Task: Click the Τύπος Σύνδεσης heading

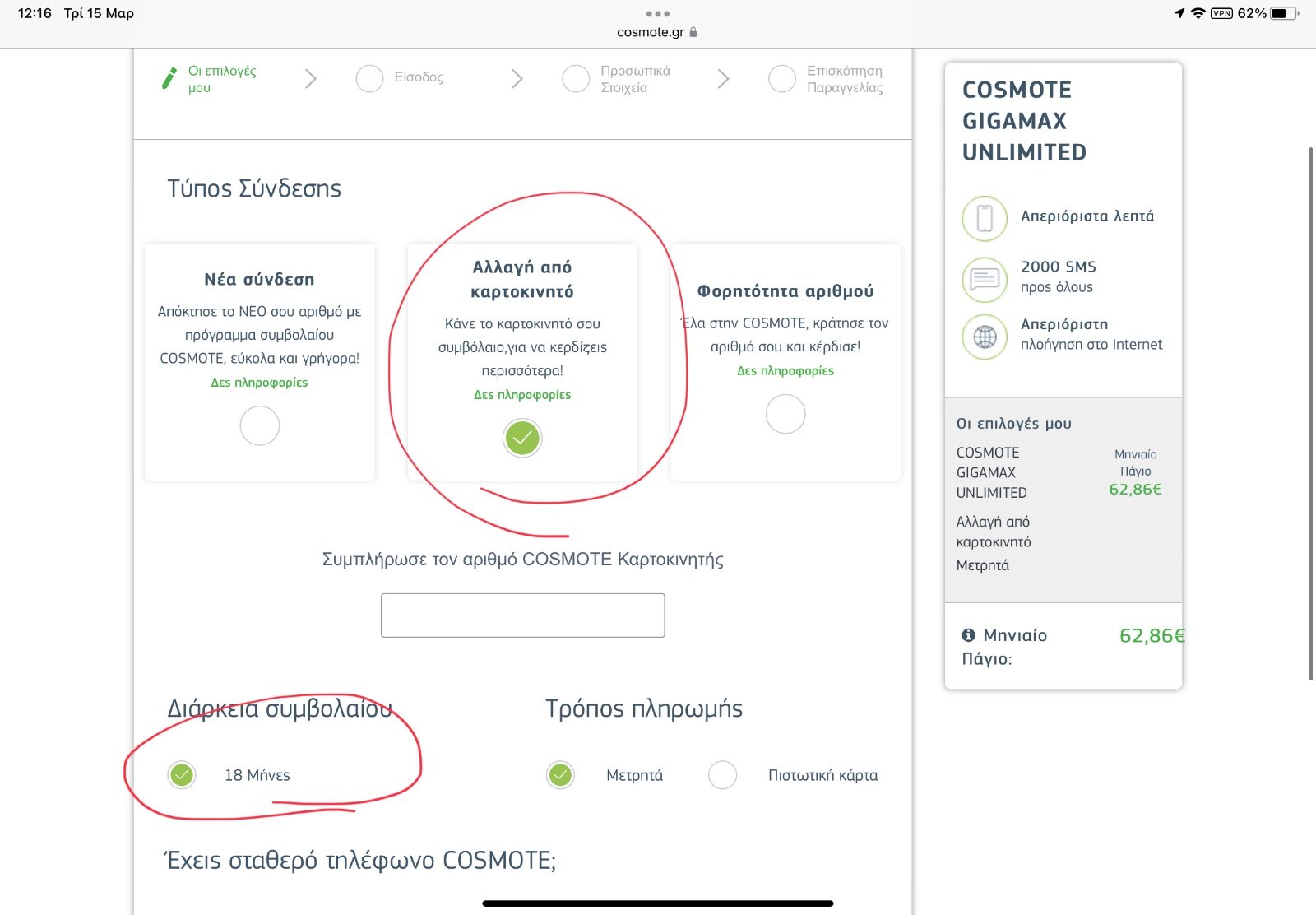Action: 254,188
